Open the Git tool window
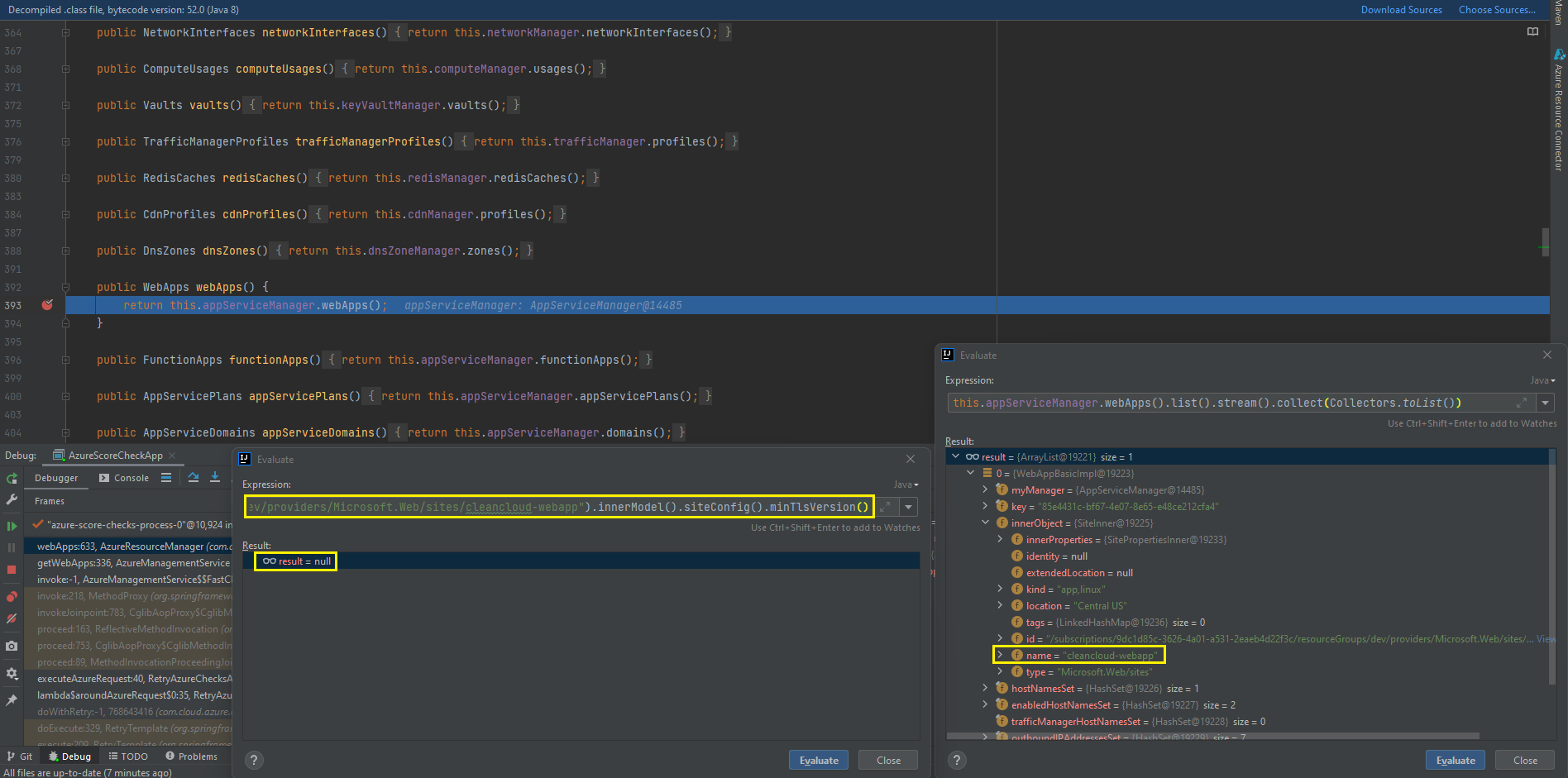The width and height of the screenshot is (1568, 778). pyautogui.click(x=20, y=757)
